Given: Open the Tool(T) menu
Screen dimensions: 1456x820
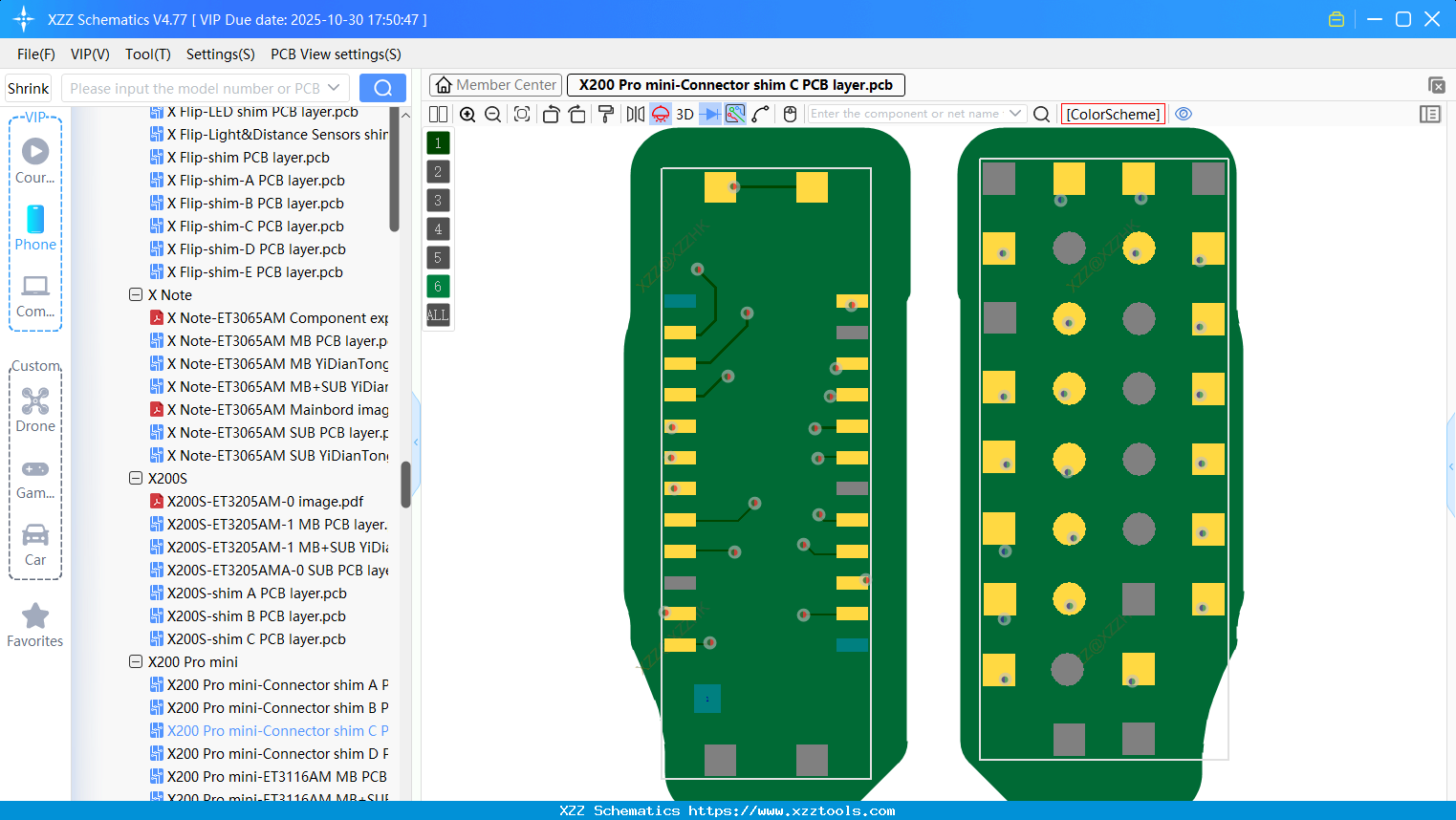Looking at the screenshot, I should coord(147,54).
